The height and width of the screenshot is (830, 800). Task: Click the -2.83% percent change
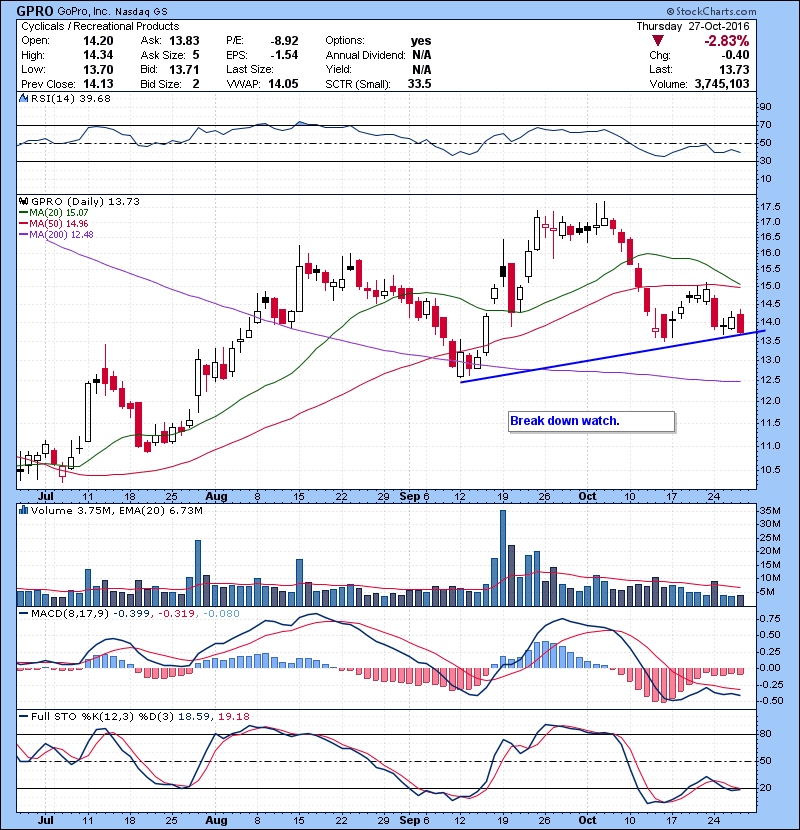click(726, 41)
